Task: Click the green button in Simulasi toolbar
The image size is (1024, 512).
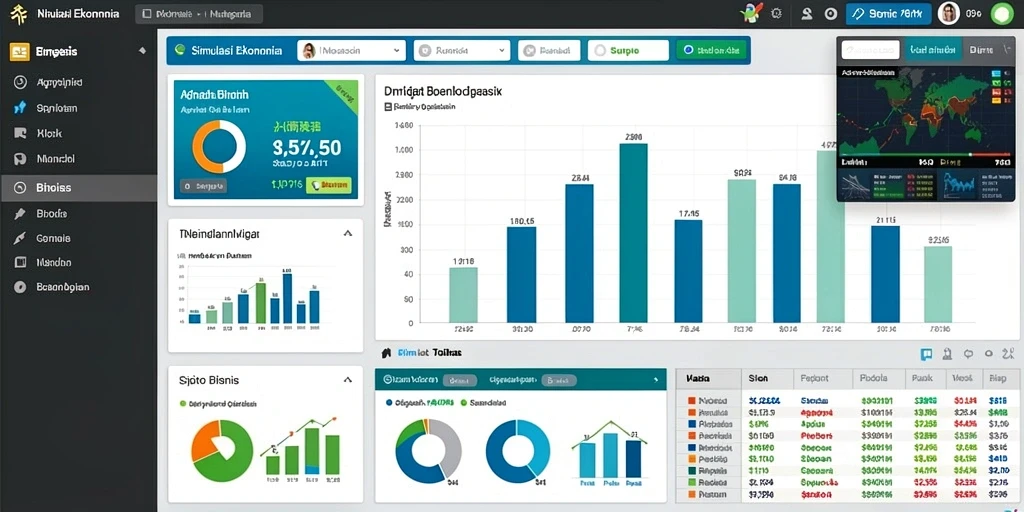Action: tap(711, 50)
